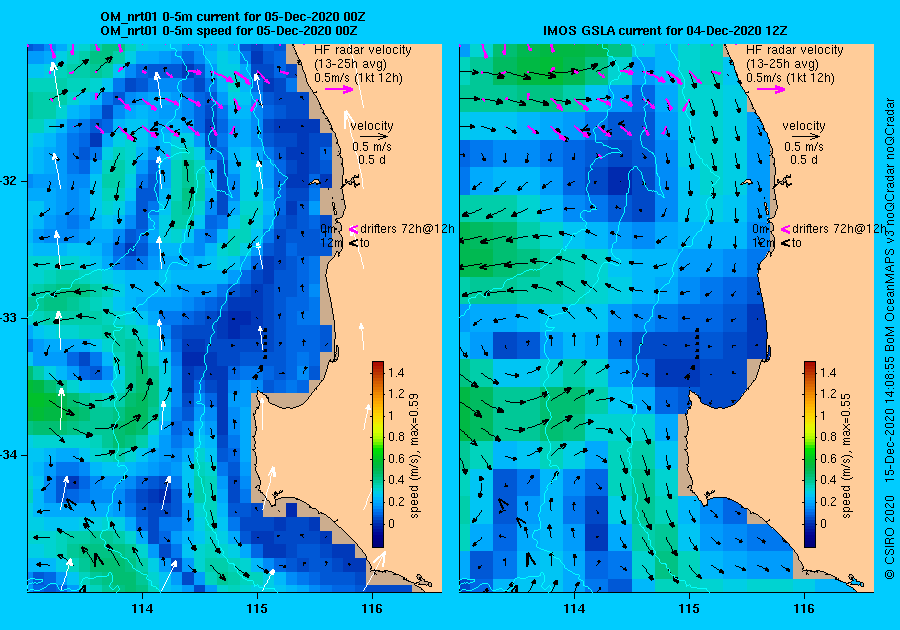The width and height of the screenshot is (900, 630).
Task: Click latitude label -34 on the left axis
Action: point(11,456)
